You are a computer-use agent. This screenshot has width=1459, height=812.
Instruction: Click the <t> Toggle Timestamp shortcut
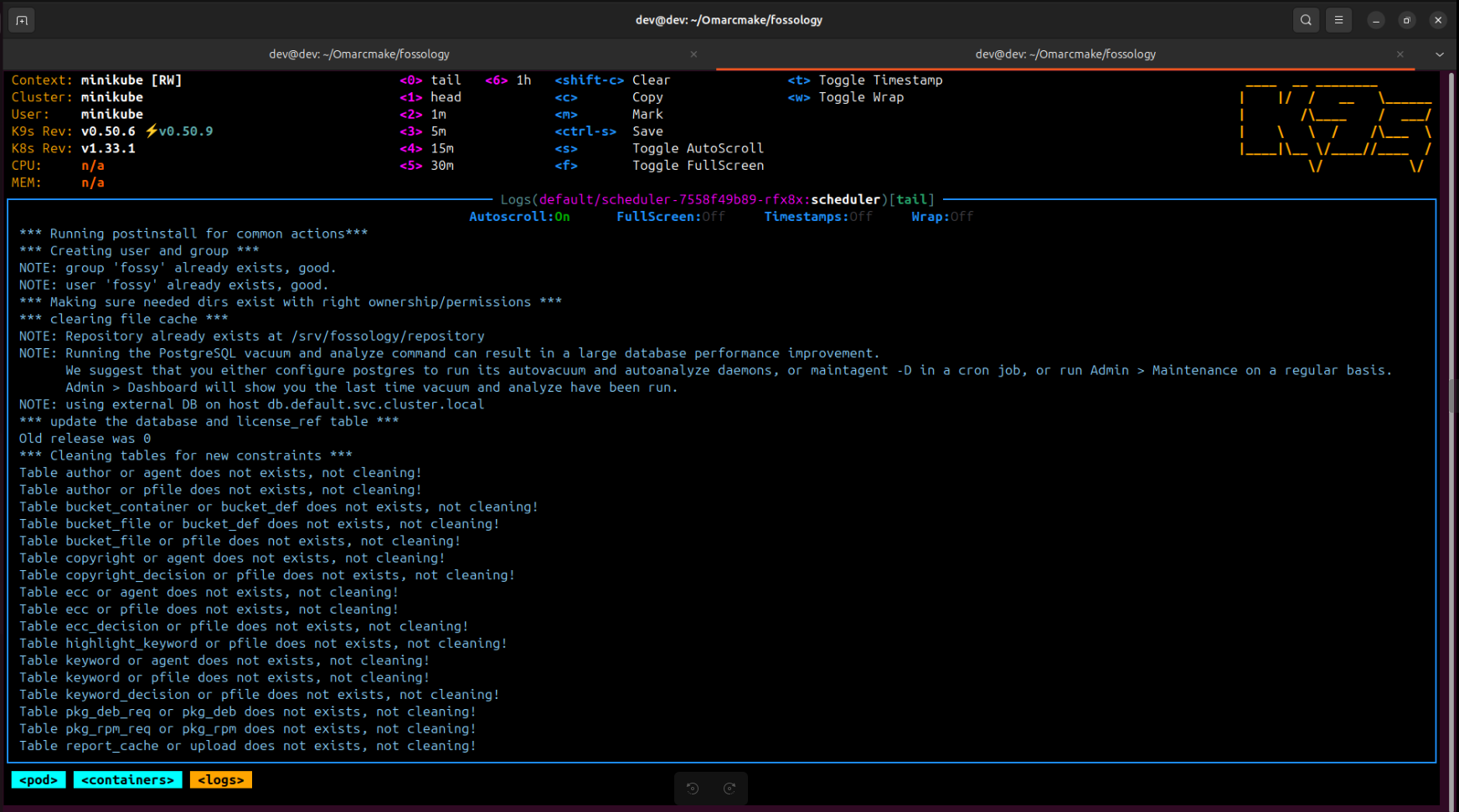point(865,80)
